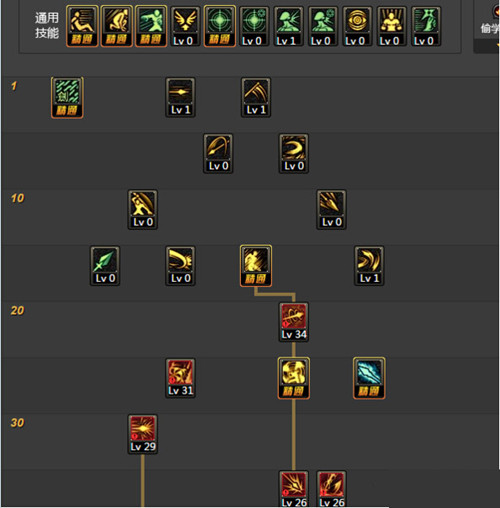Click the scythe Lv 1 skill icon
The height and width of the screenshot is (508, 500).
tap(256, 98)
